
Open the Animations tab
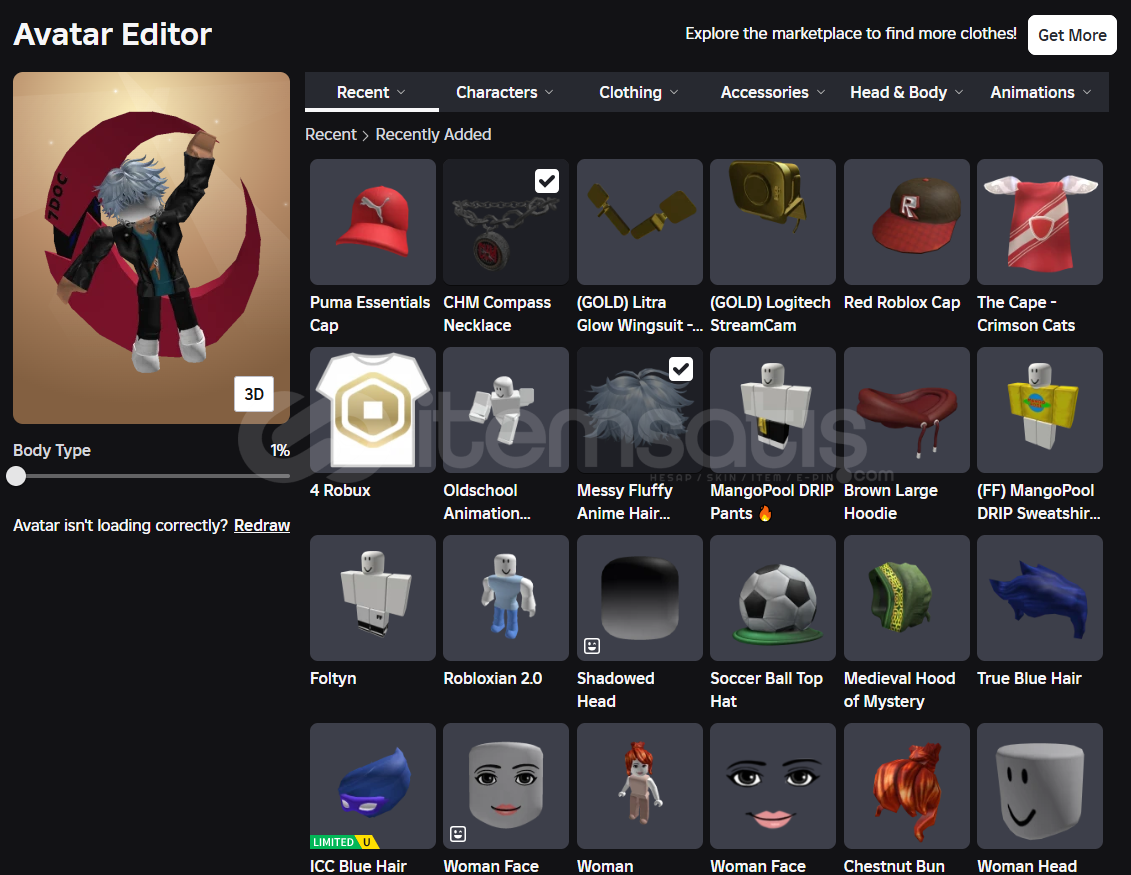coord(1040,92)
